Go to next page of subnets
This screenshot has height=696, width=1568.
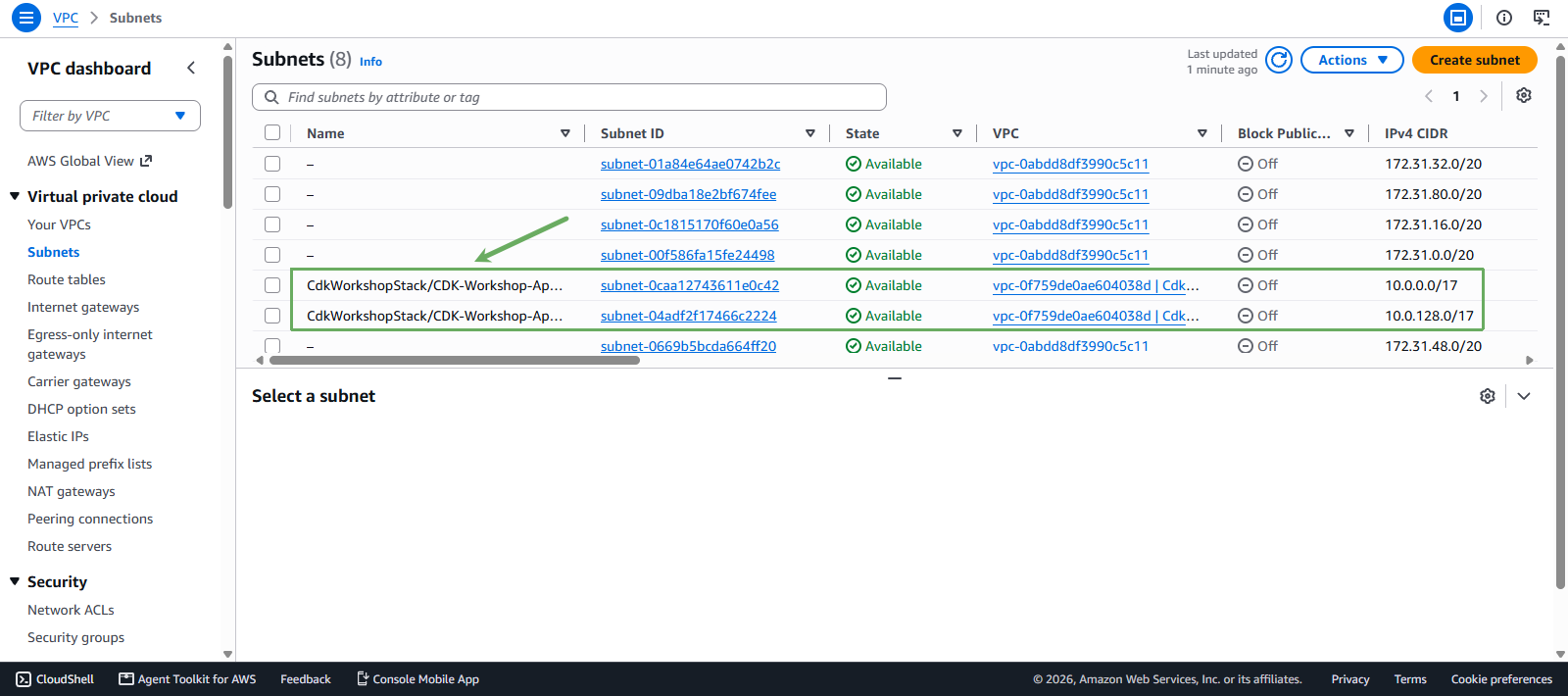(x=1484, y=96)
